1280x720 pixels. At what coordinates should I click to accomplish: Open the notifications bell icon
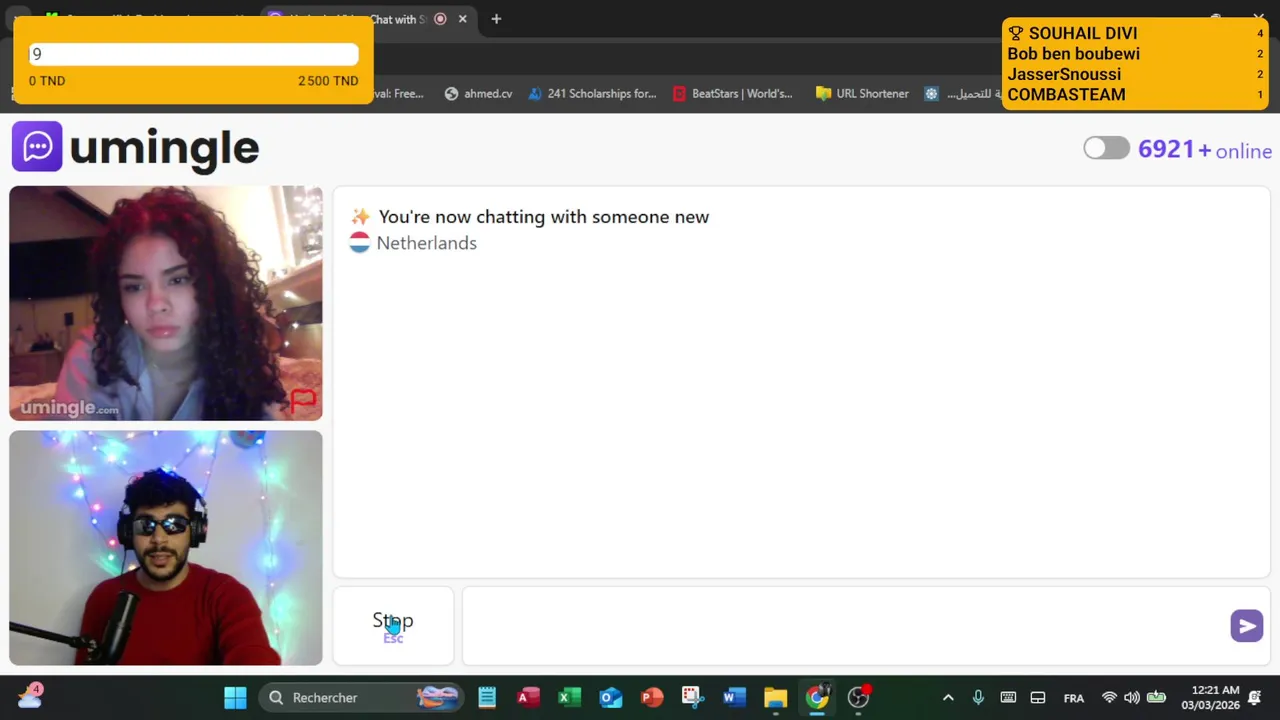1255,698
